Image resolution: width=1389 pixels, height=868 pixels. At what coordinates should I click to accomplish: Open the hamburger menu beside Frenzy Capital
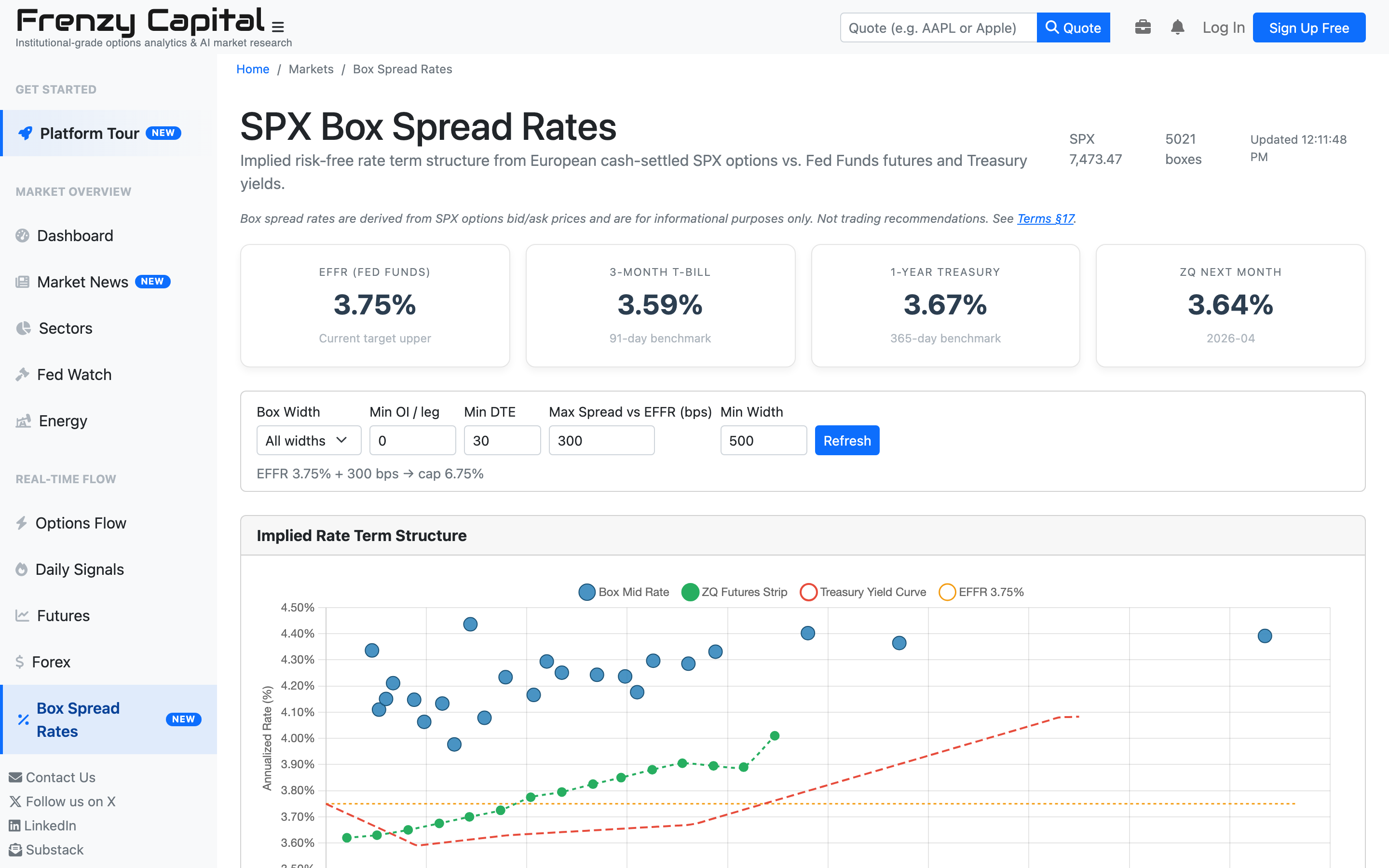click(x=278, y=27)
